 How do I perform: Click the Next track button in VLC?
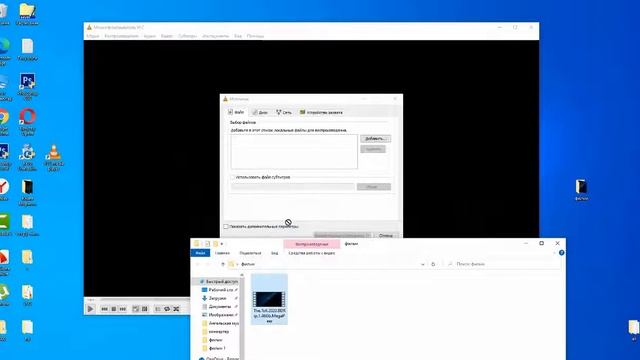tap(123, 309)
